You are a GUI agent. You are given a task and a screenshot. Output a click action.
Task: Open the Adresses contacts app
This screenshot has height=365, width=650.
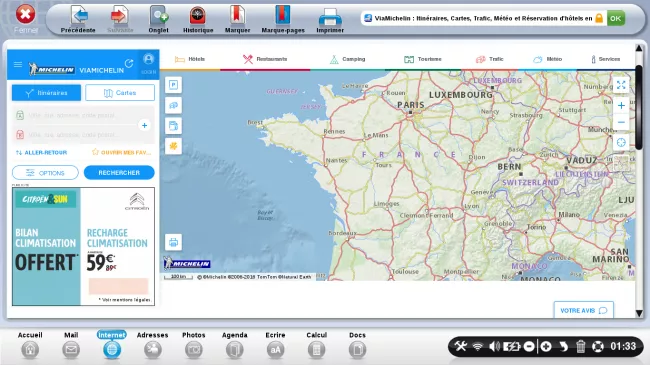point(153,345)
